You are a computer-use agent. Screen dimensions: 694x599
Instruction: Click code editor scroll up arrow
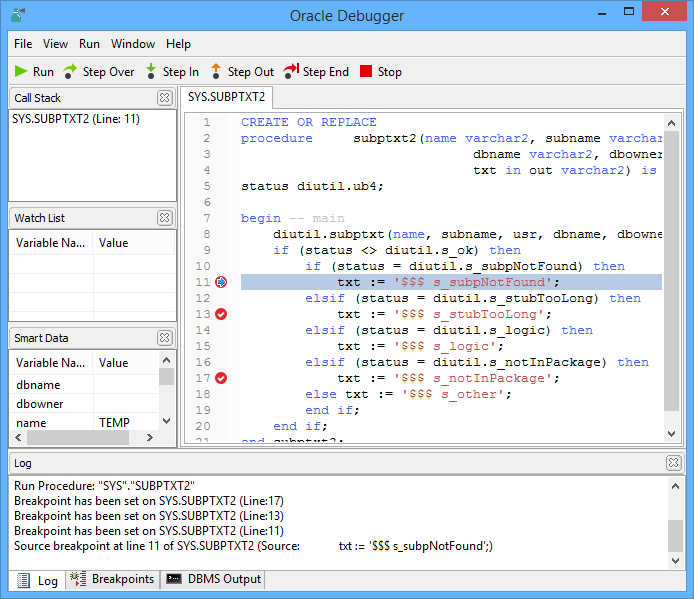(x=671, y=123)
